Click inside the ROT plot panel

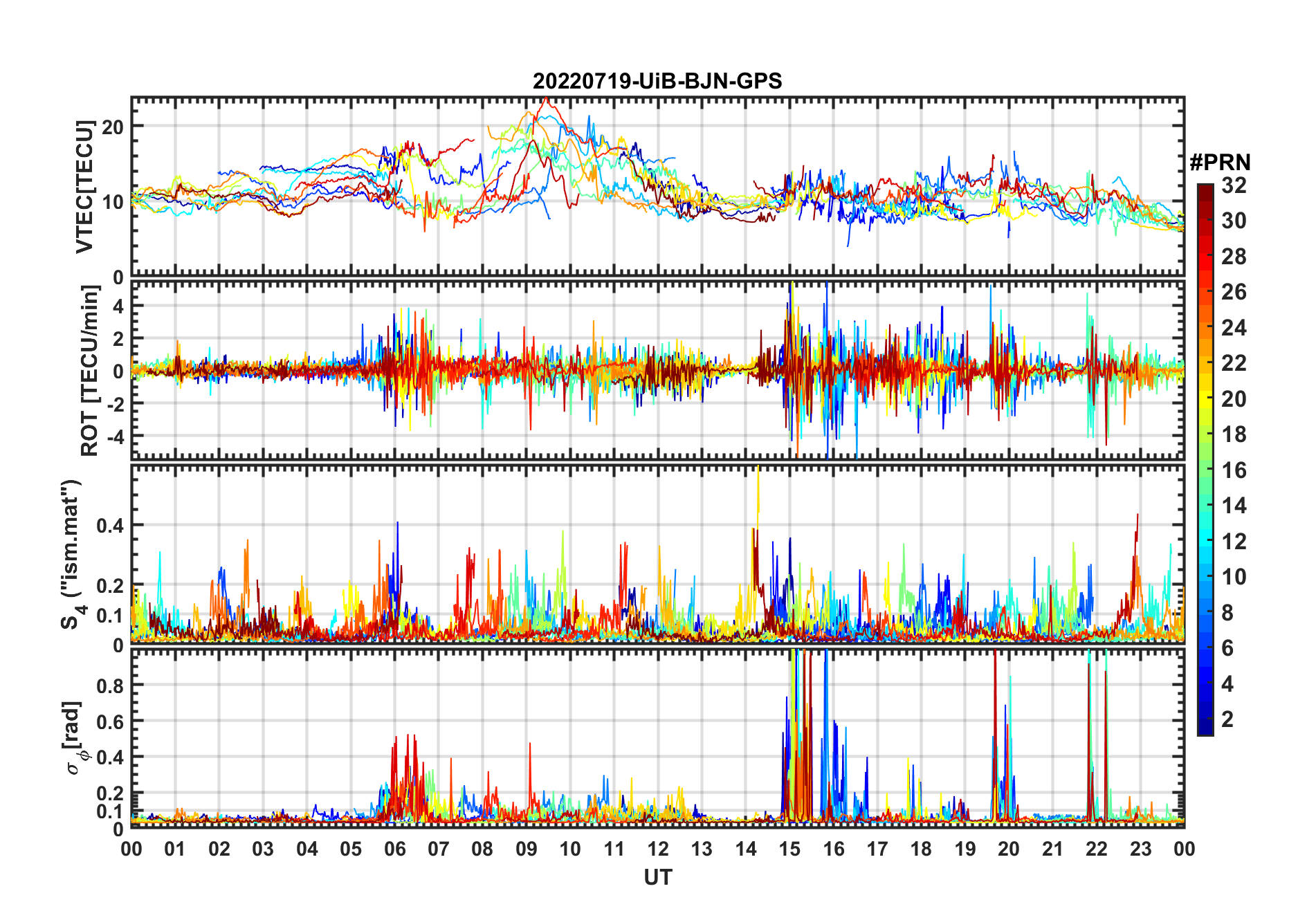pos(658,369)
